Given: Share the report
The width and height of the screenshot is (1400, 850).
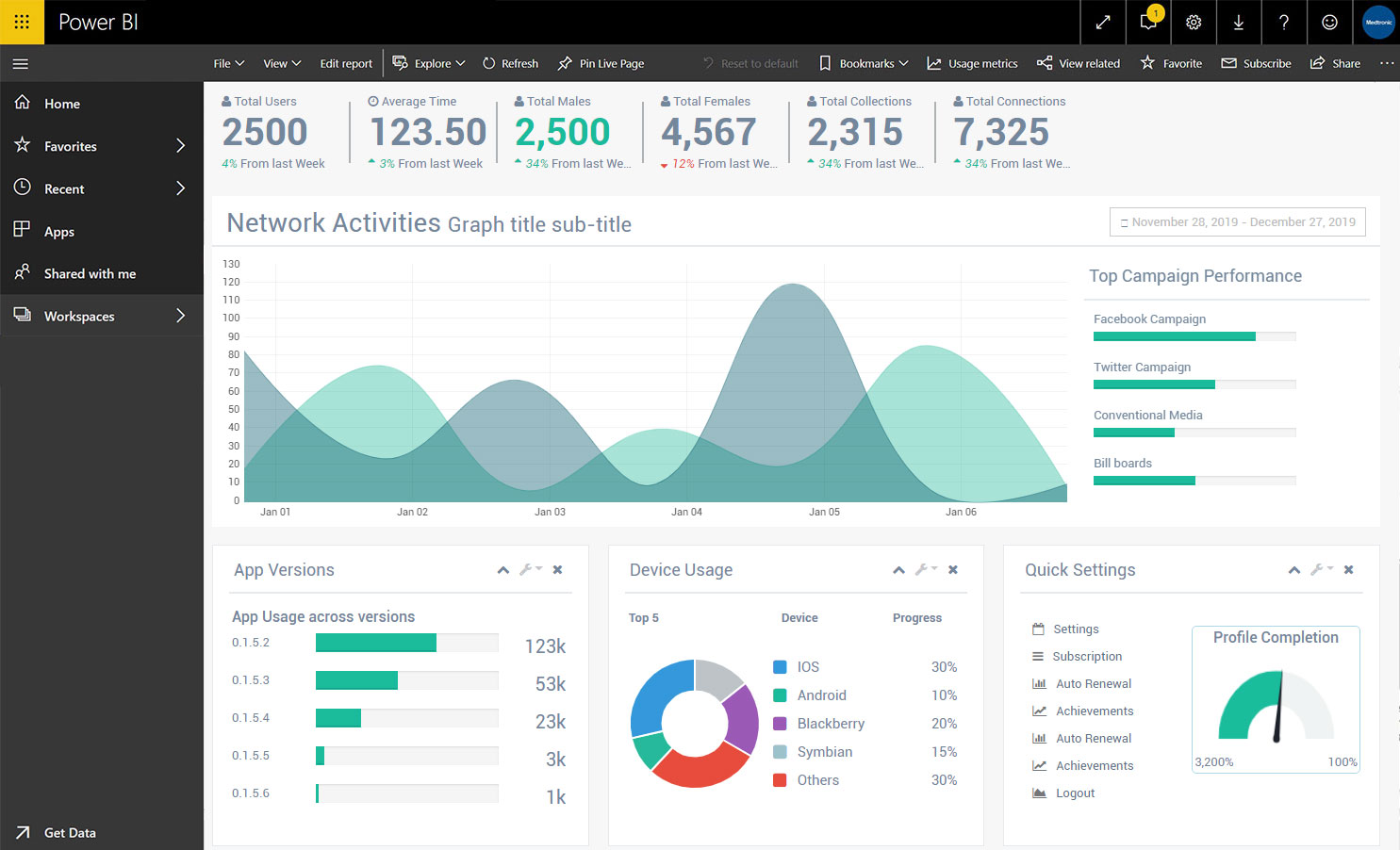Looking at the screenshot, I should [1335, 63].
